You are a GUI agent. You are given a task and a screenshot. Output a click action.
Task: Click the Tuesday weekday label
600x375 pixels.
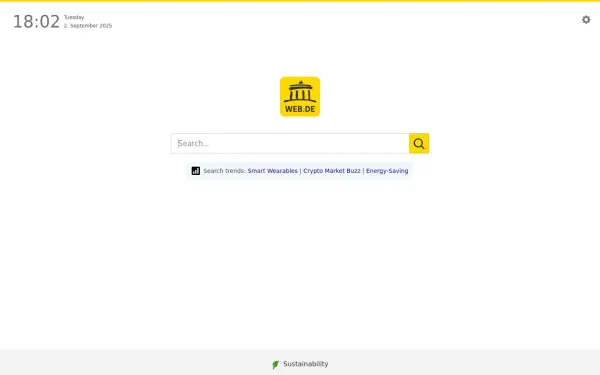[74, 17]
